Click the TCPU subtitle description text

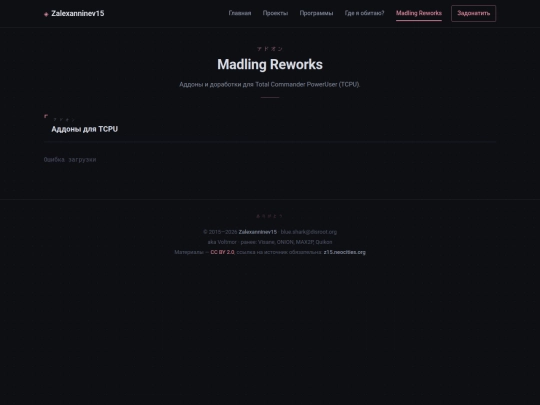pos(270,84)
